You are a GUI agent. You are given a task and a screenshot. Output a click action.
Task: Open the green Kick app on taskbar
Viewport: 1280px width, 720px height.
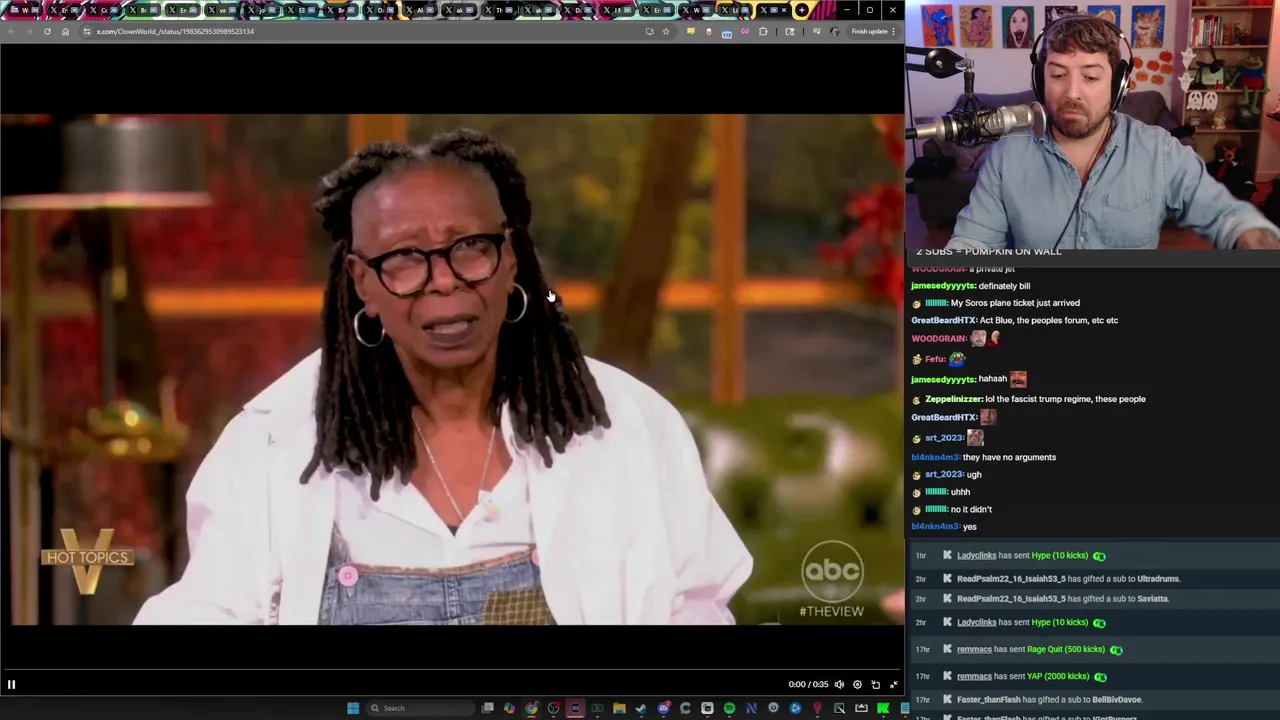[883, 708]
